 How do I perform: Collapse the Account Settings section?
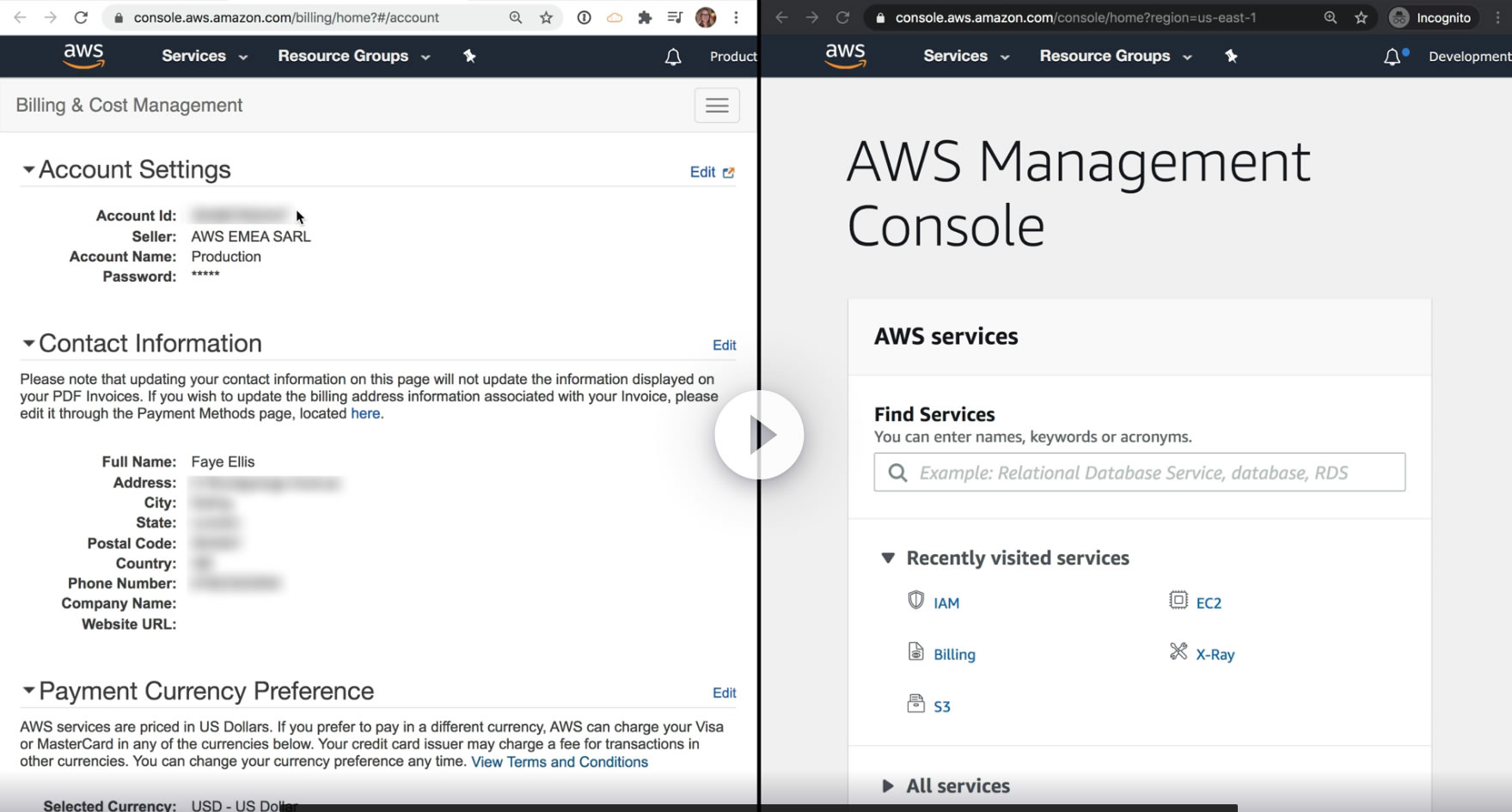[28, 169]
